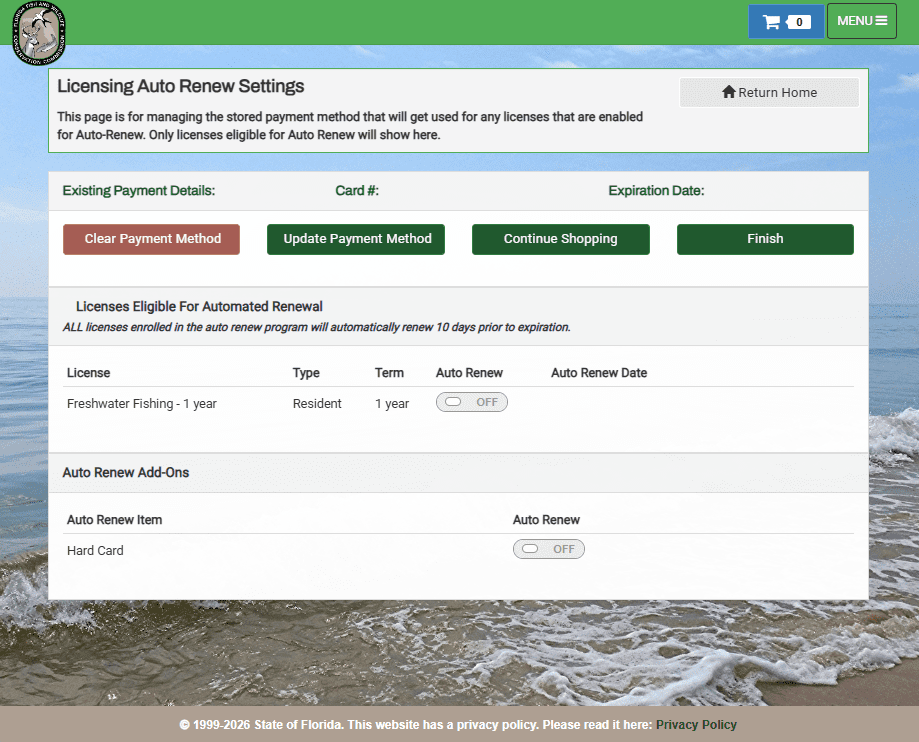Click the cart item count badge
919x742 pixels.
coord(798,22)
